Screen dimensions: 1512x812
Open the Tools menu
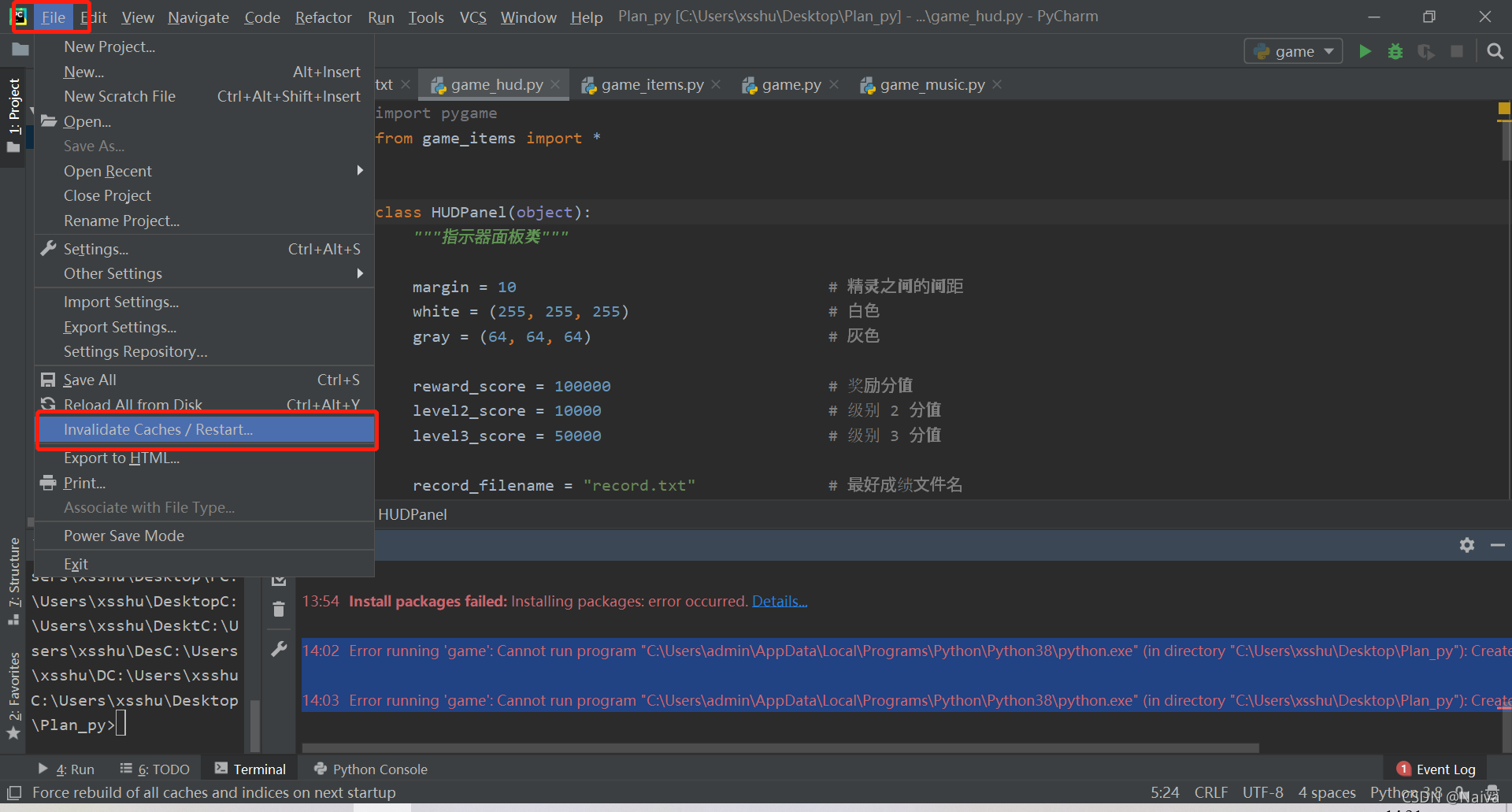[426, 17]
